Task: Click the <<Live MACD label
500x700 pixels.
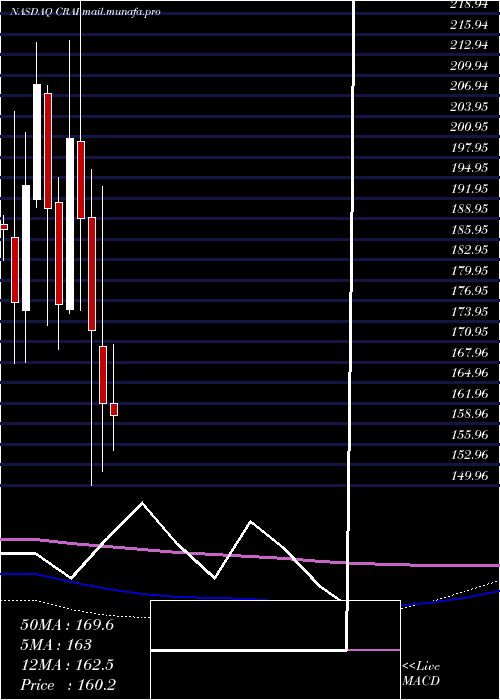Action: 421,674
